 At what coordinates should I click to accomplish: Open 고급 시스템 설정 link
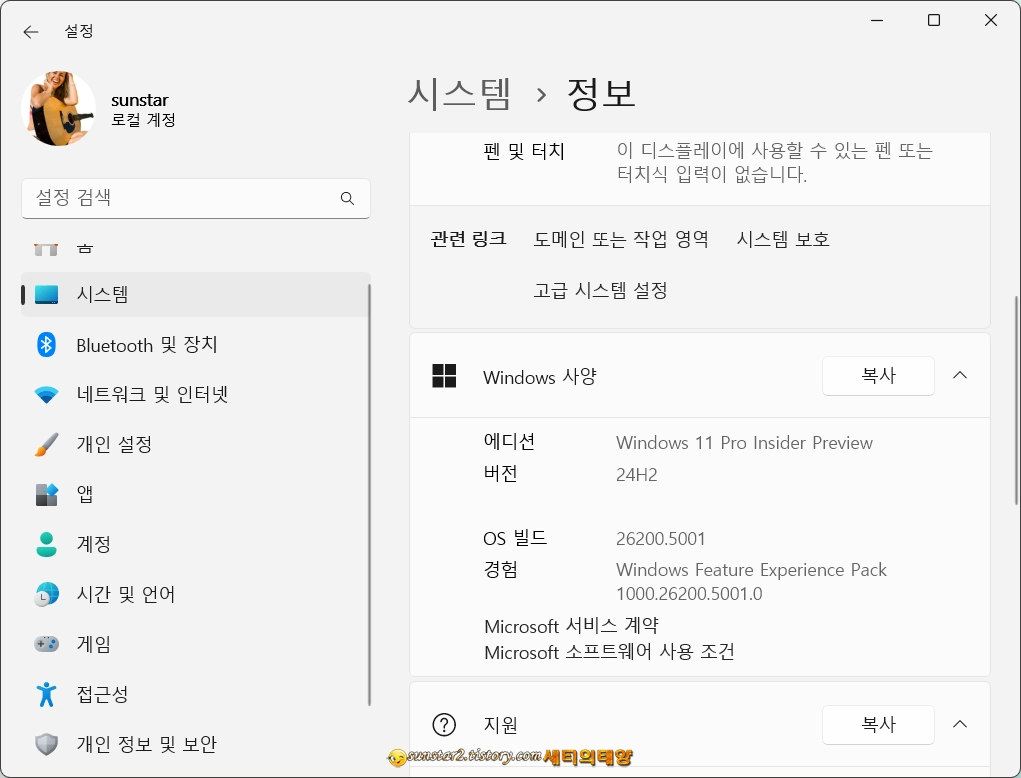coord(601,291)
